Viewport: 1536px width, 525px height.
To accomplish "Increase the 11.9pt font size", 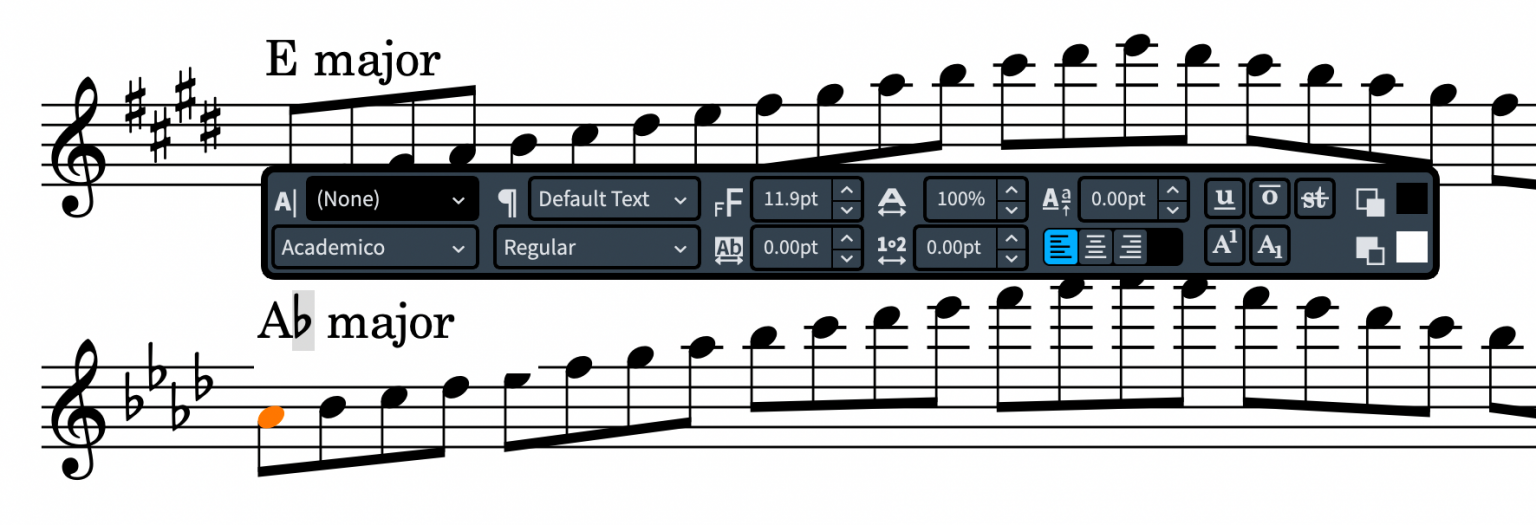I will 847,189.
